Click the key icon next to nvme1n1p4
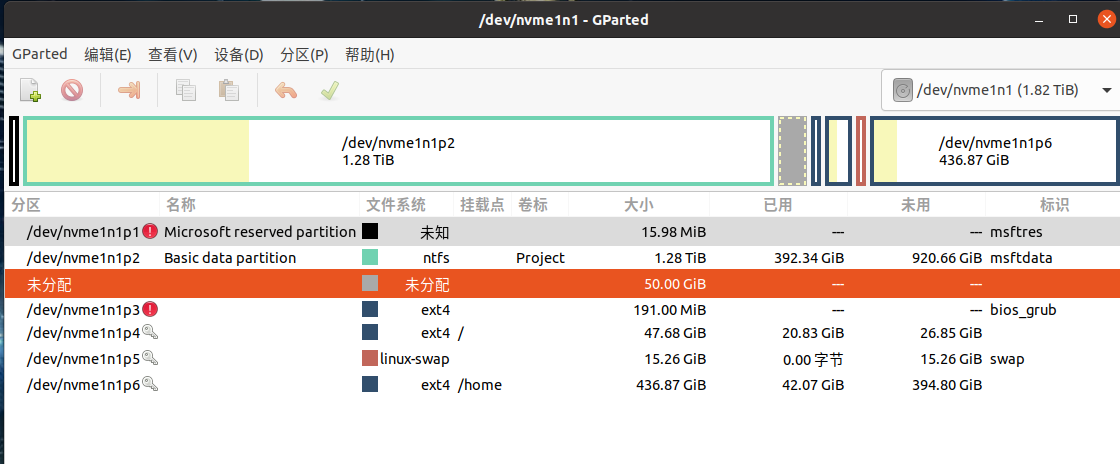 coord(149,332)
